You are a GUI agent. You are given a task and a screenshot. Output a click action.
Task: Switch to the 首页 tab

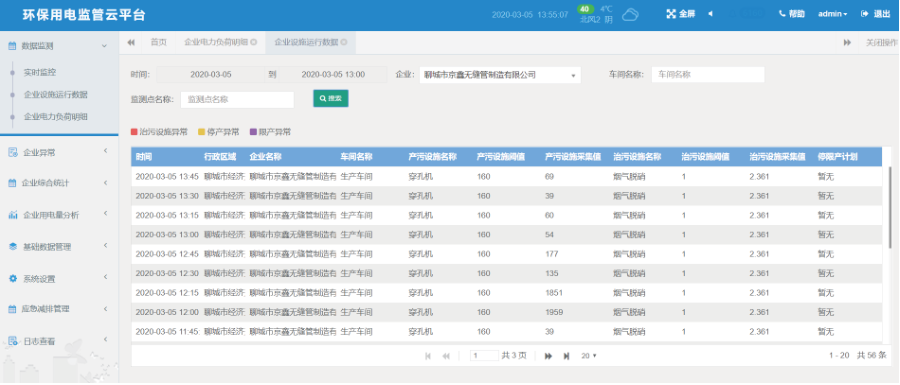point(158,42)
